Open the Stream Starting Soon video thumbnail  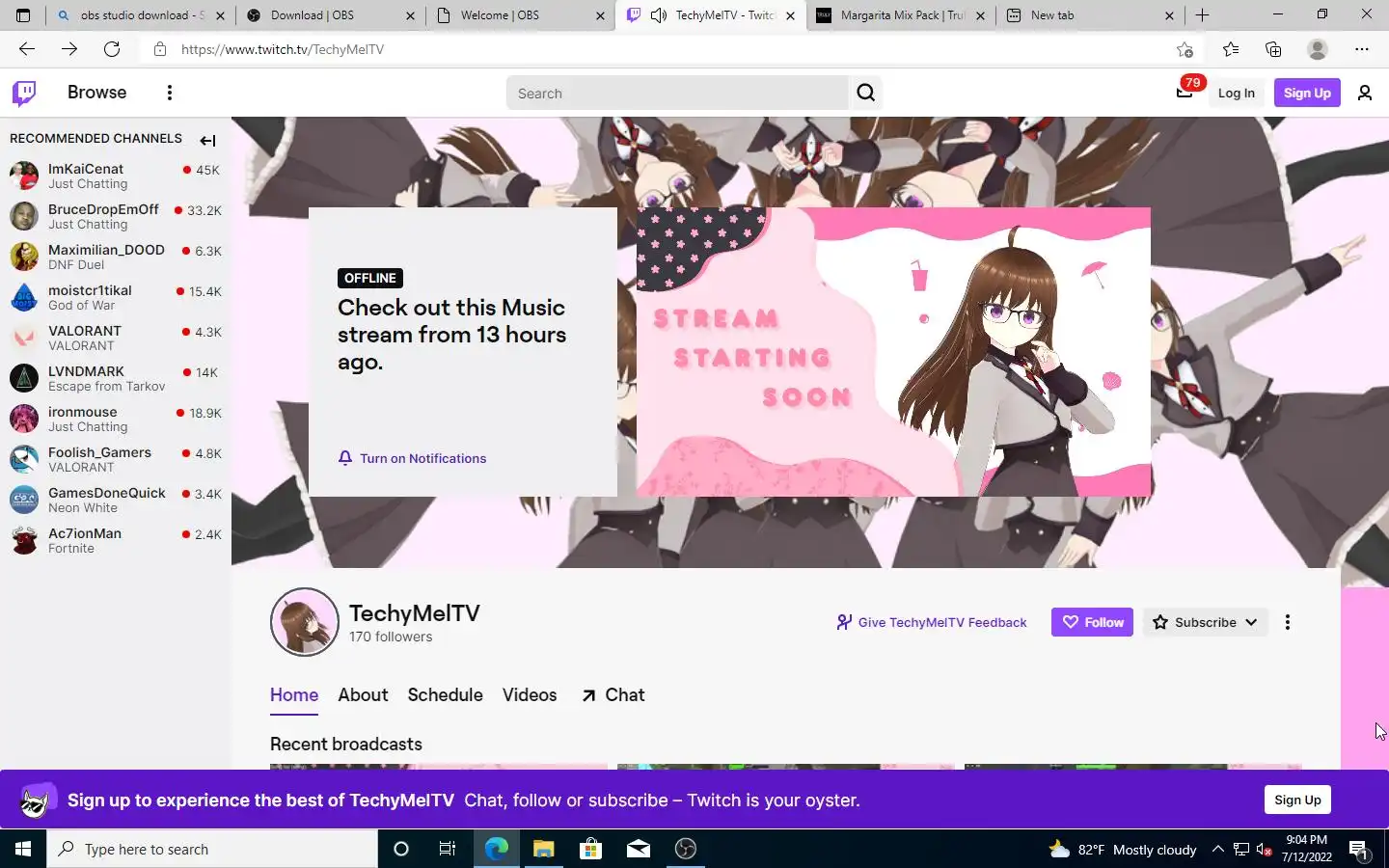tap(893, 352)
